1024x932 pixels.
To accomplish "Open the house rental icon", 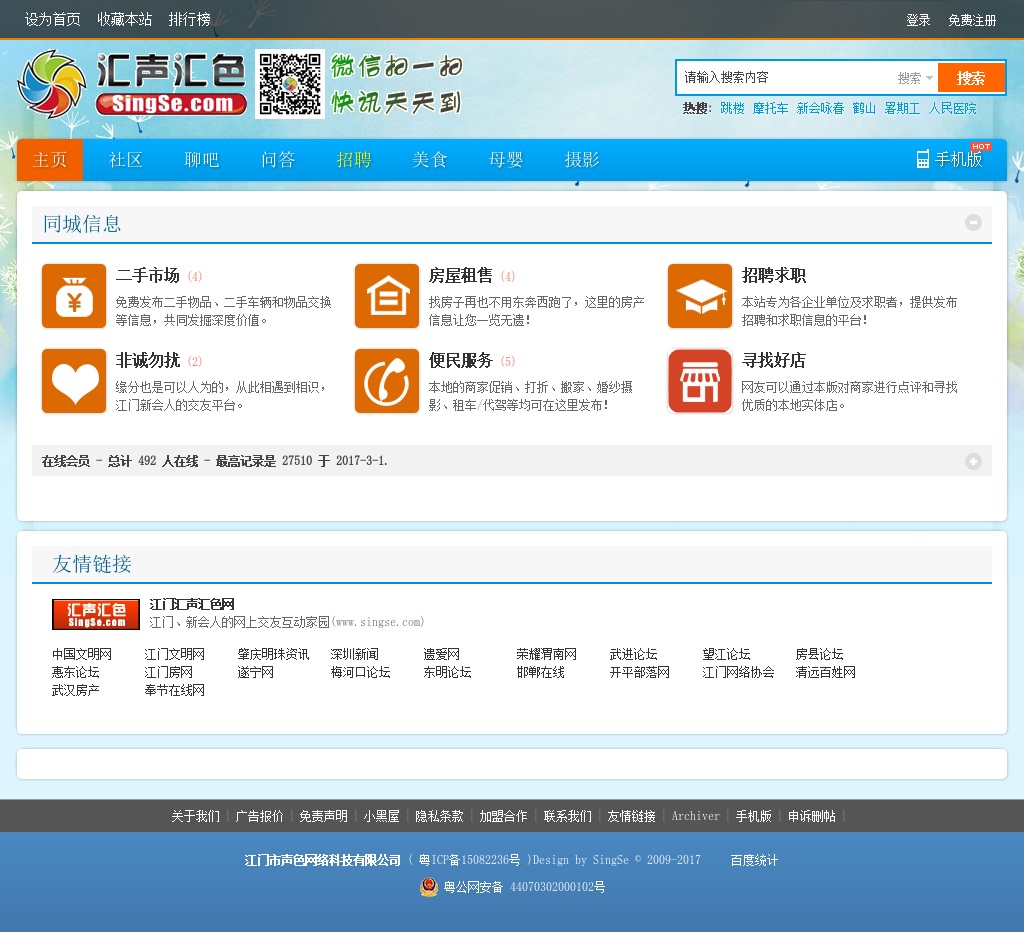I will pos(387,296).
